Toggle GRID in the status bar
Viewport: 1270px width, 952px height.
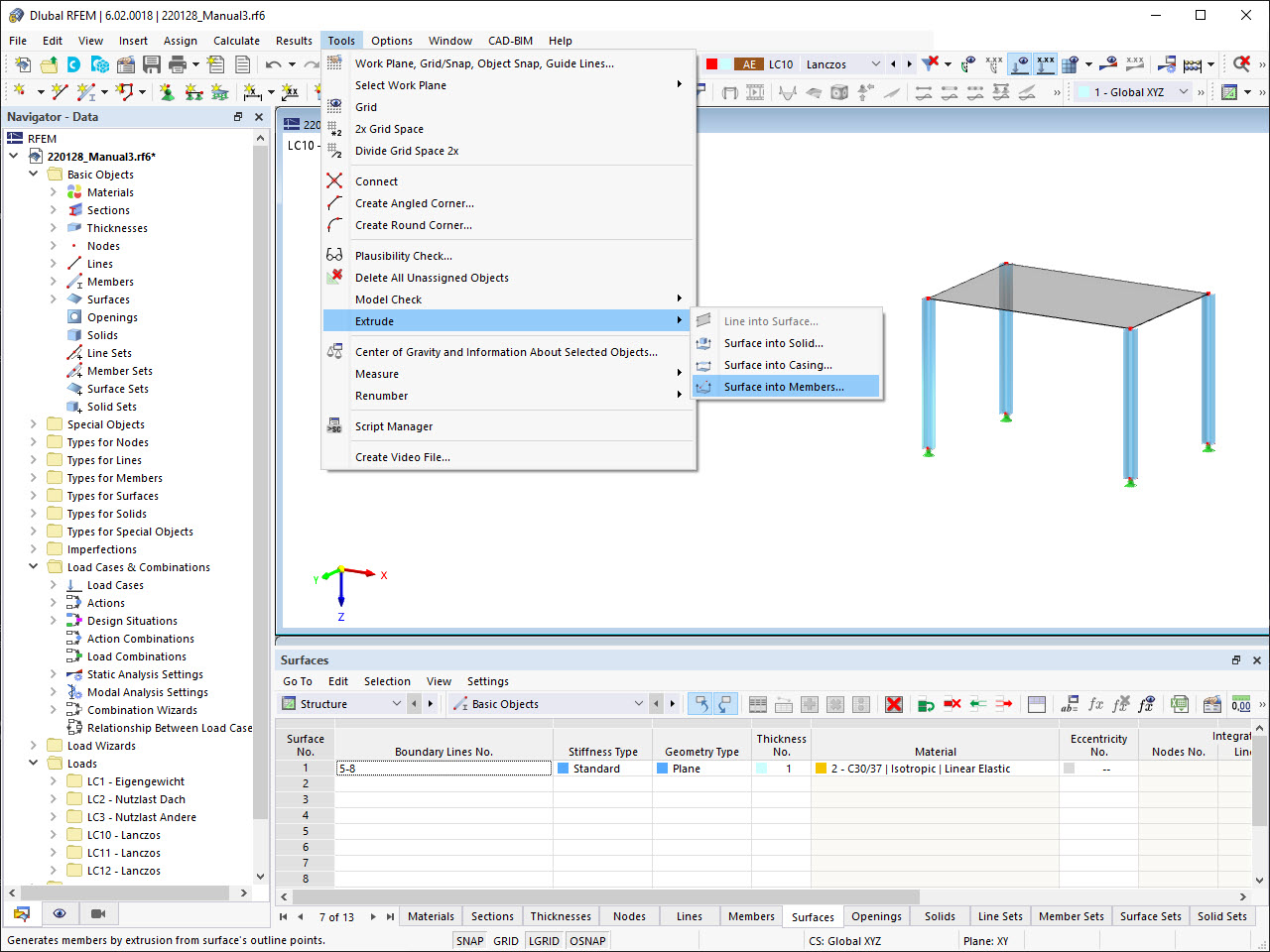506,941
